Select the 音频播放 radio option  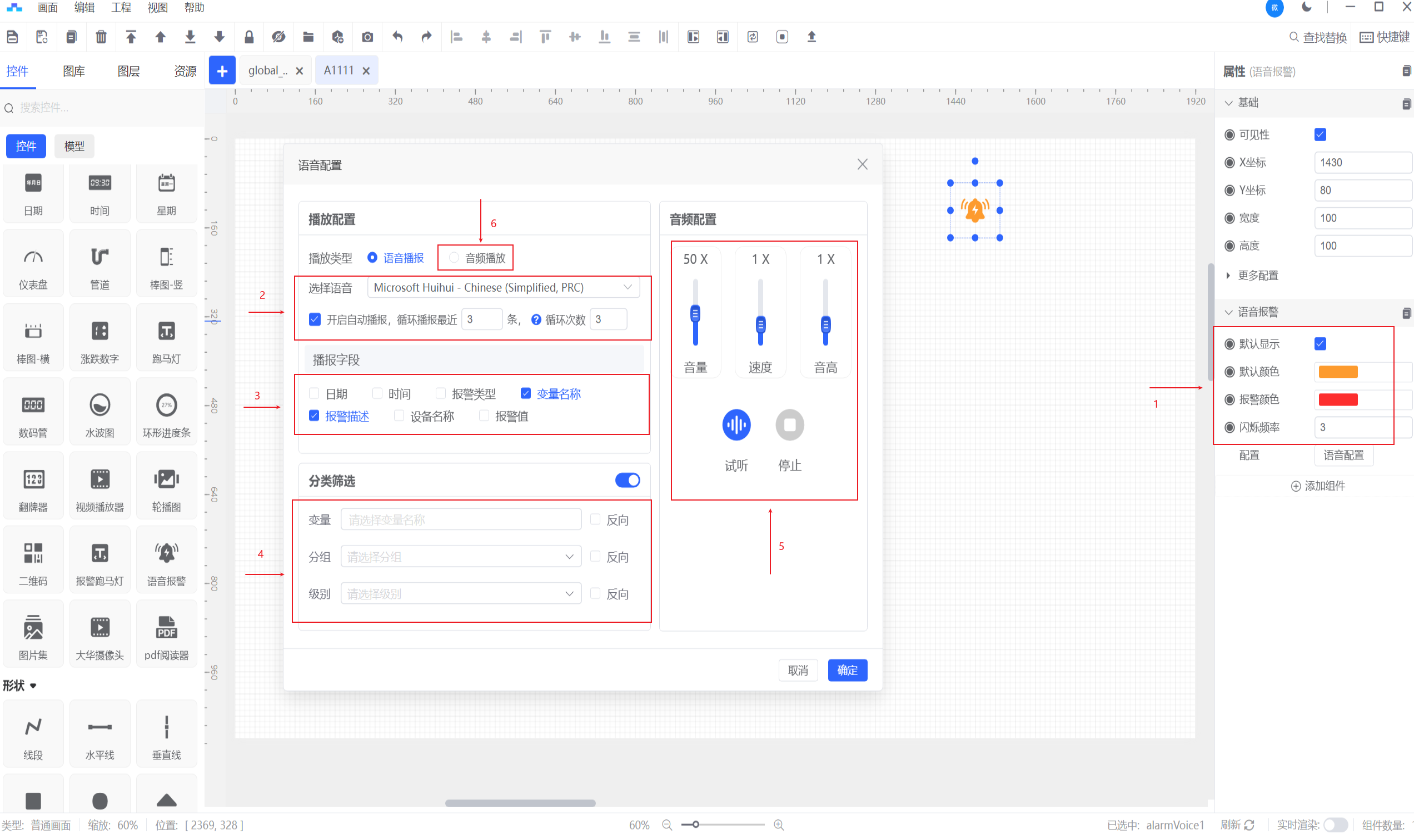[454, 258]
